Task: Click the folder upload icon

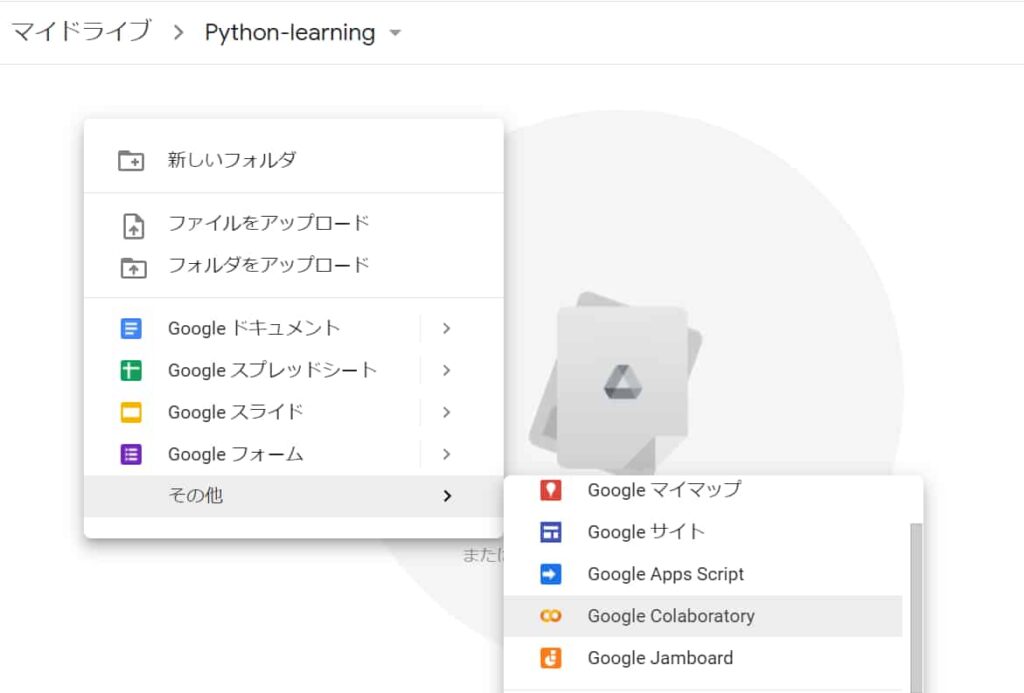Action: coord(131,266)
